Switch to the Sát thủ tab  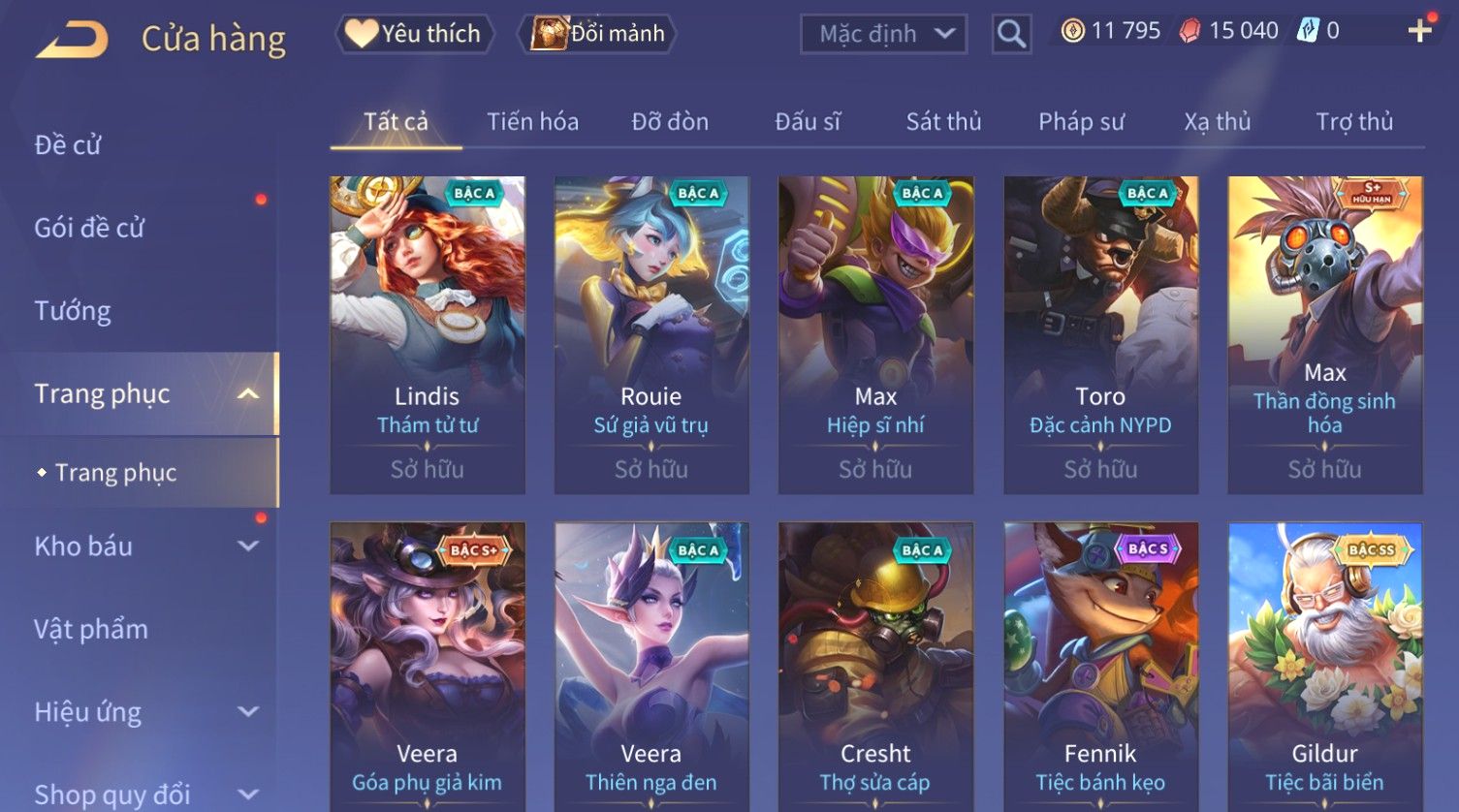tap(943, 122)
